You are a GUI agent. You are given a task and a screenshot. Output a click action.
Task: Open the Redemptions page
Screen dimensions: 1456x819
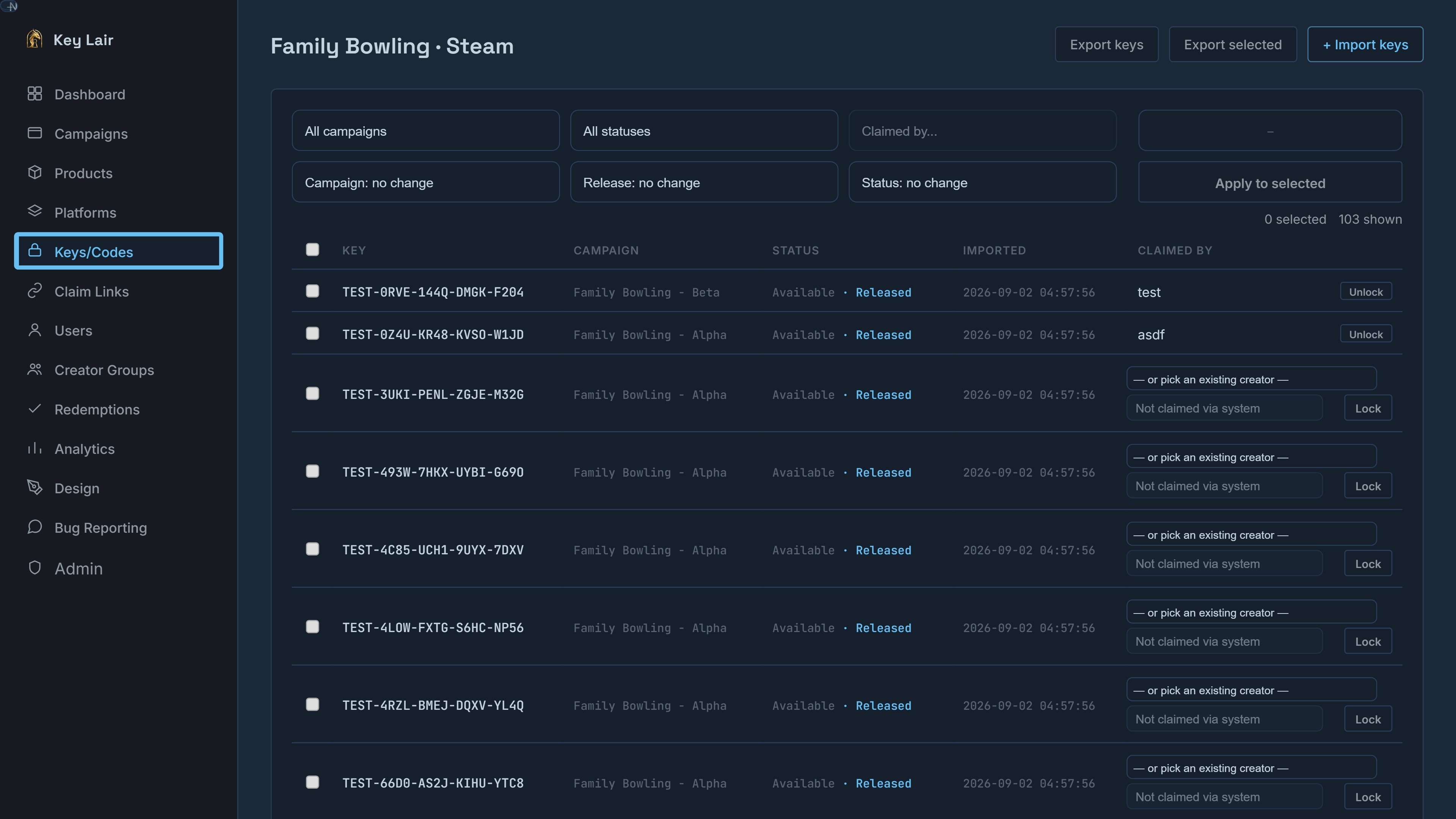pyautogui.click(x=119, y=409)
